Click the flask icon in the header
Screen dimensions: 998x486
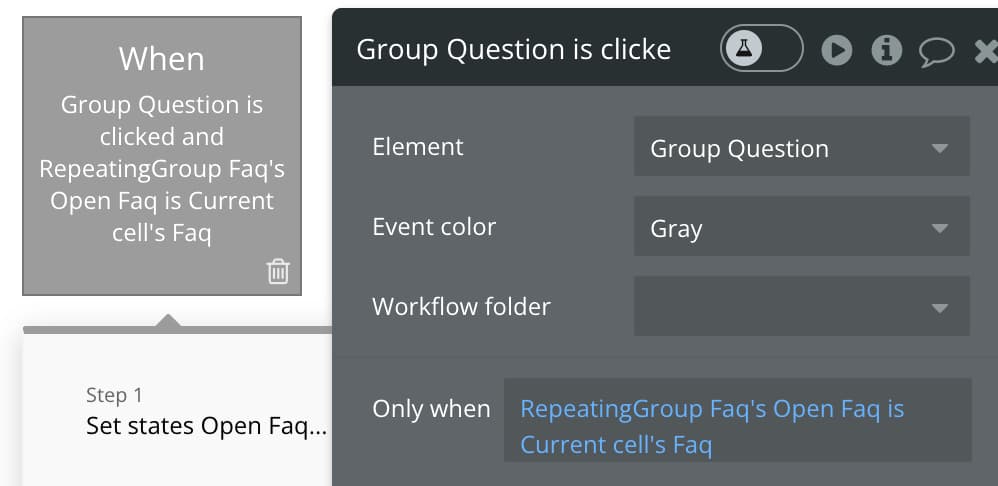tap(743, 48)
